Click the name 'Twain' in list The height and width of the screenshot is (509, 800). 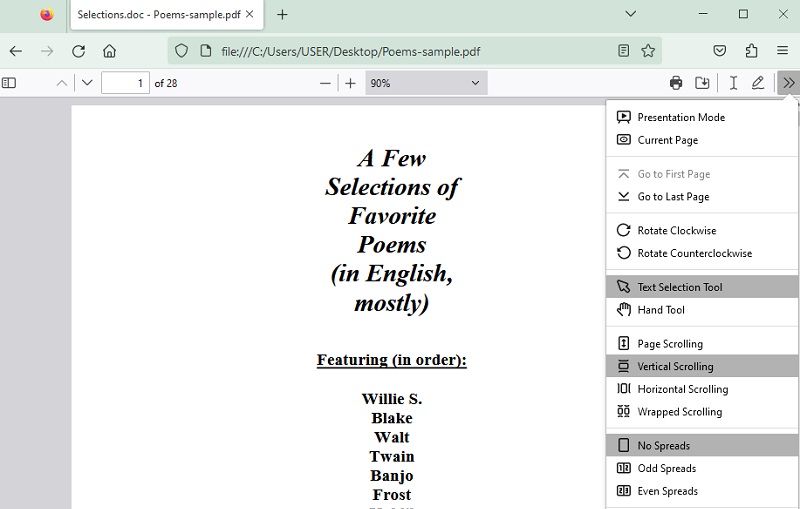point(392,456)
